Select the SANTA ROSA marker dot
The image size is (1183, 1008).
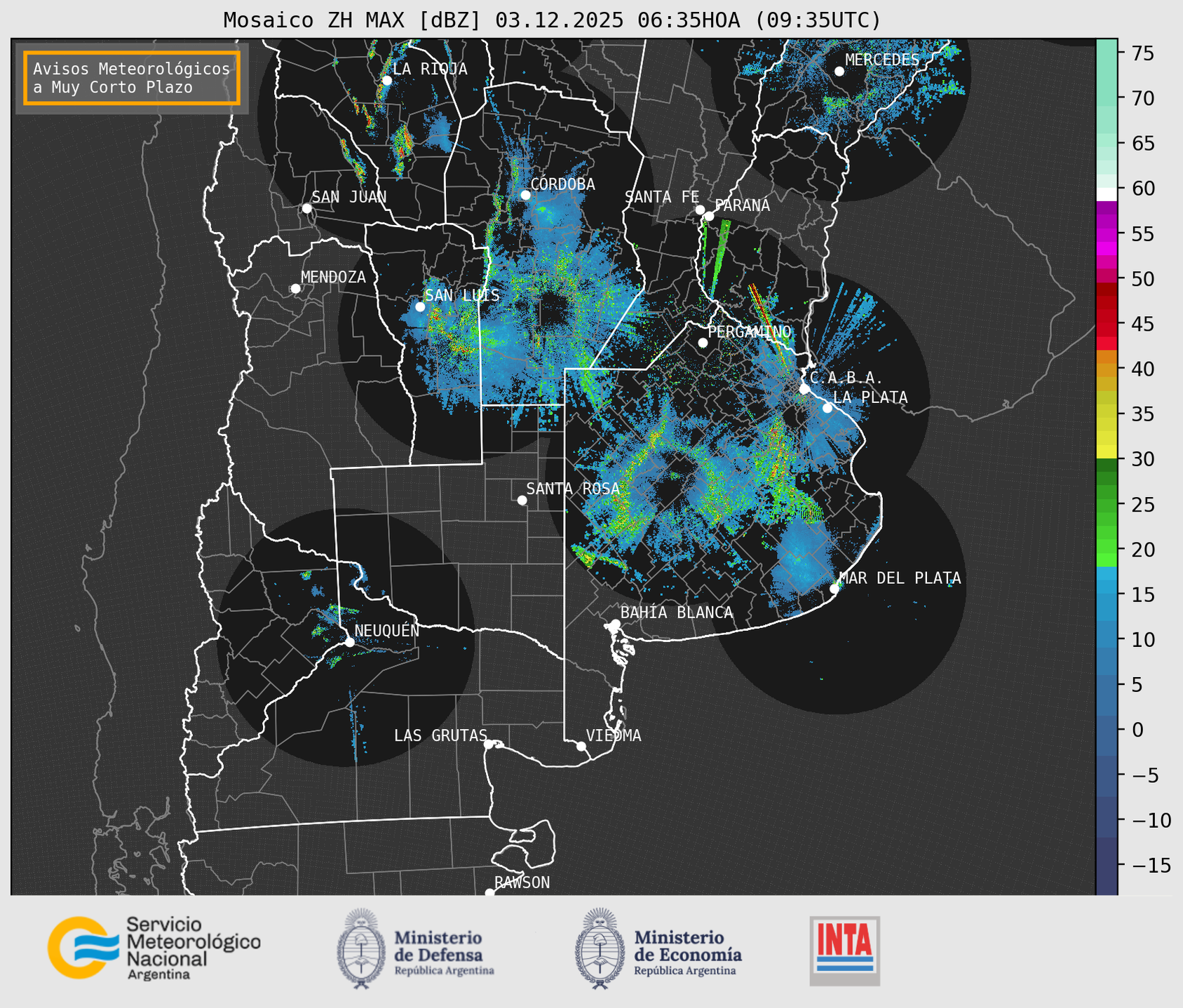pos(522,500)
